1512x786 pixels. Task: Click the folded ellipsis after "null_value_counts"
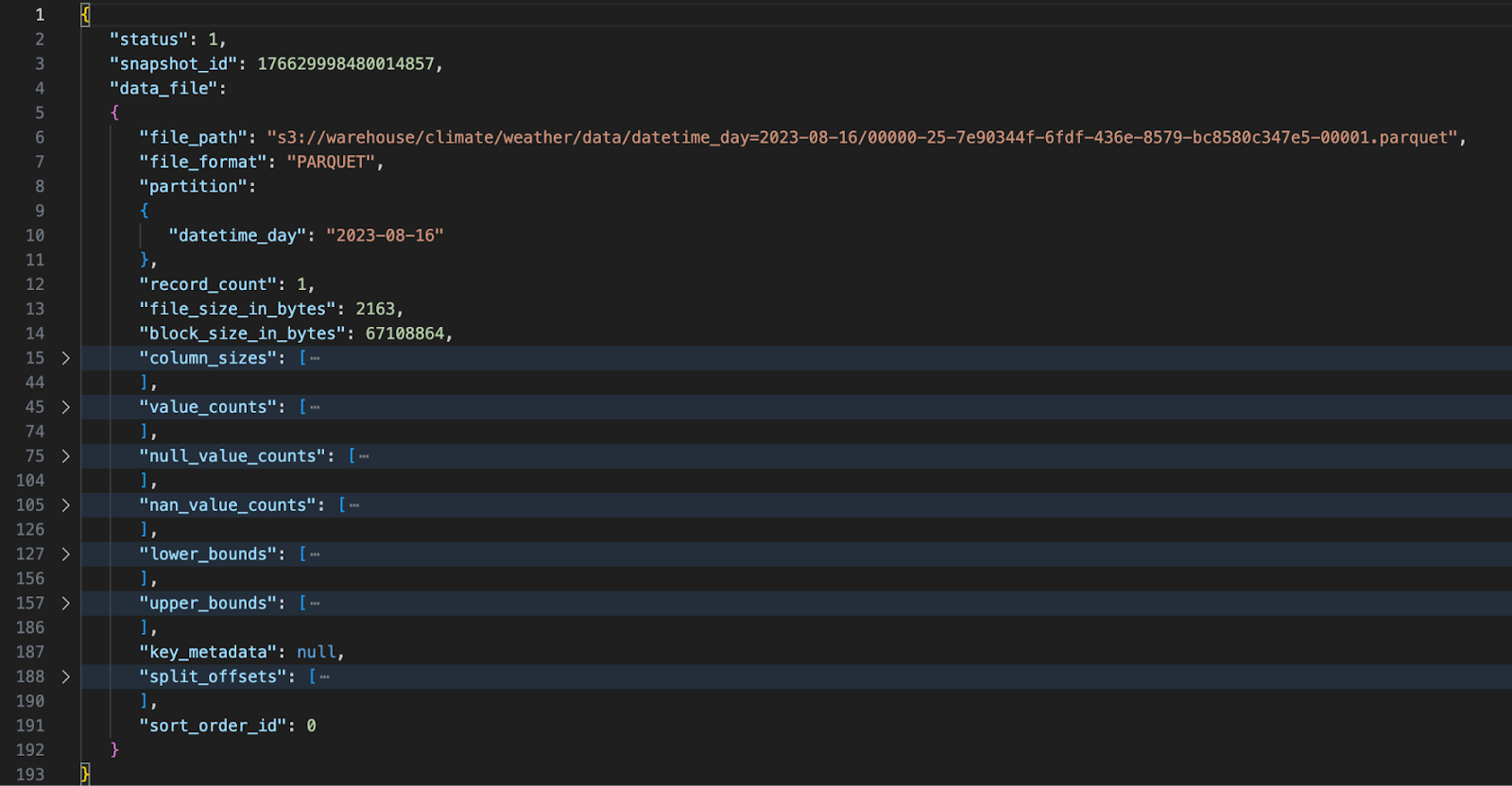click(364, 457)
